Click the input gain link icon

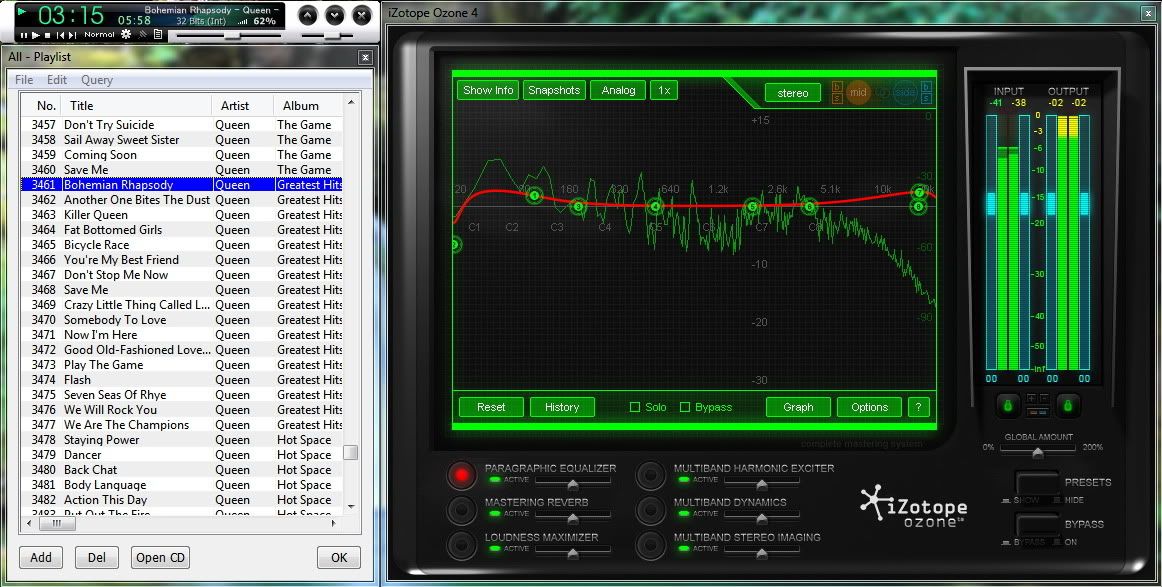[x=1007, y=405]
